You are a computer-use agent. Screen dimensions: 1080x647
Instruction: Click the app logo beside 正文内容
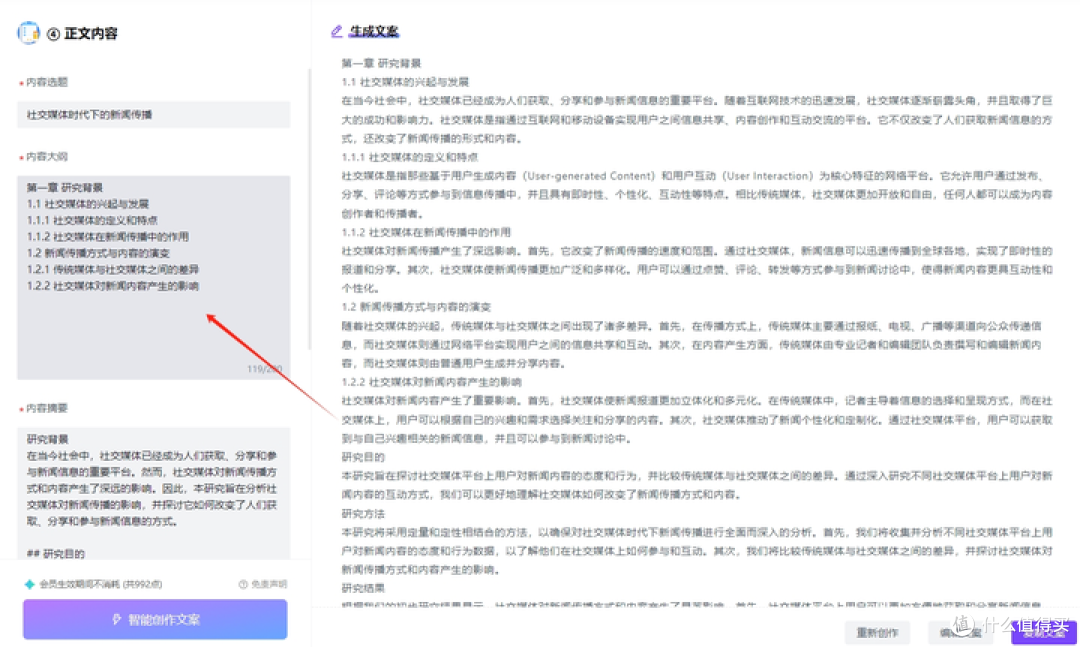[x=28, y=32]
